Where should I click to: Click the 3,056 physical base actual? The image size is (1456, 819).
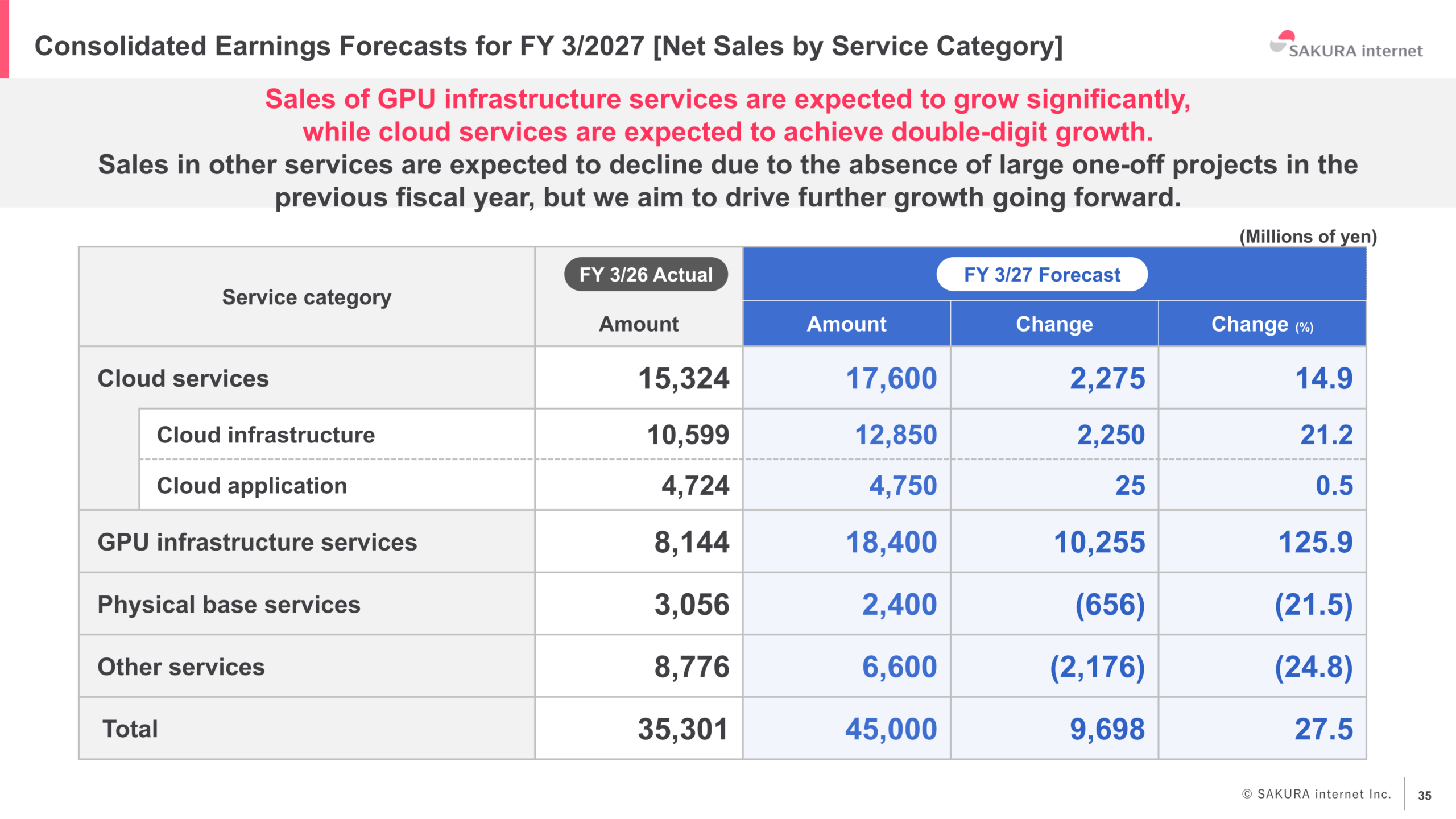coord(692,605)
